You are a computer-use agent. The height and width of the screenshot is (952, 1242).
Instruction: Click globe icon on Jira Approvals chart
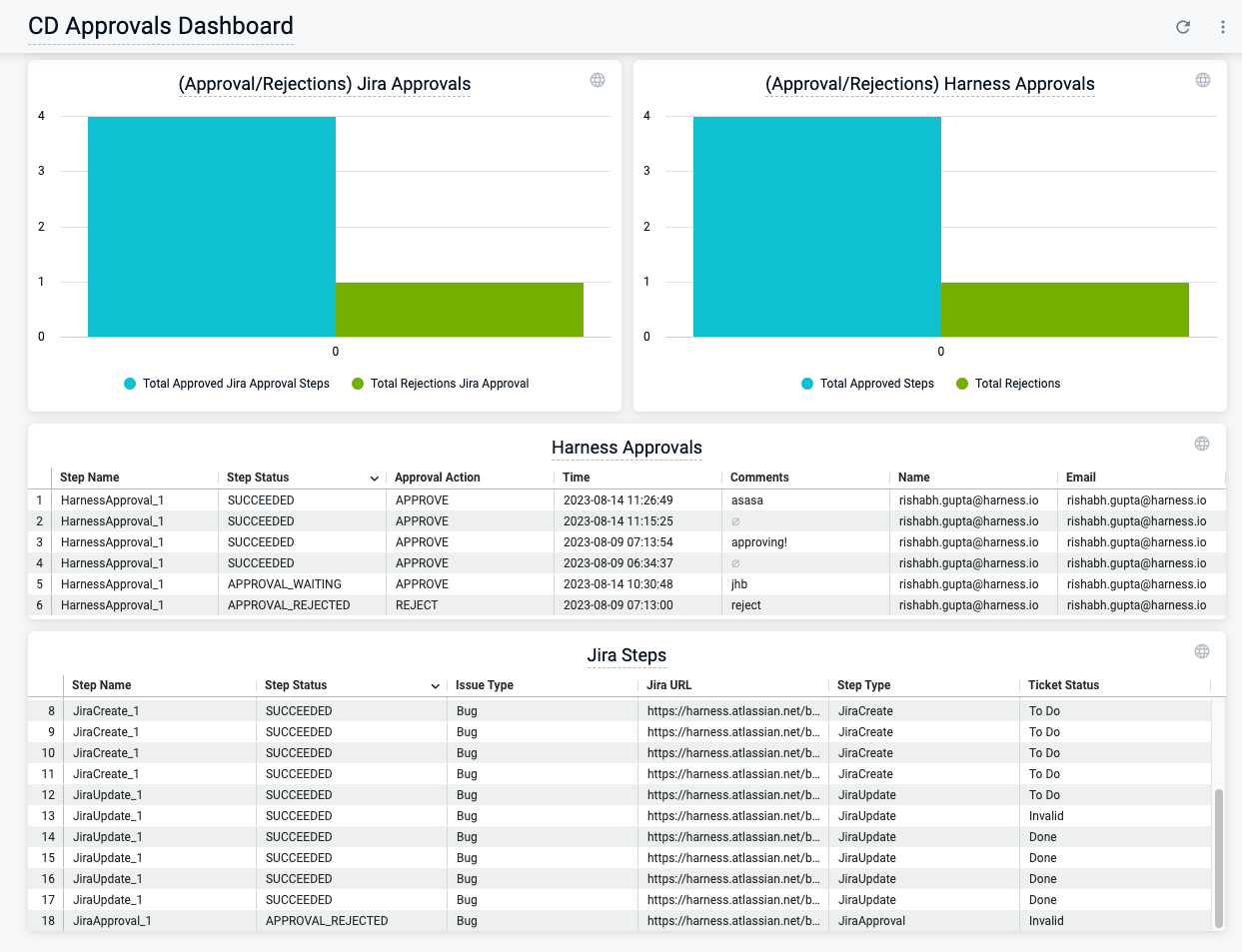pyautogui.click(x=598, y=80)
